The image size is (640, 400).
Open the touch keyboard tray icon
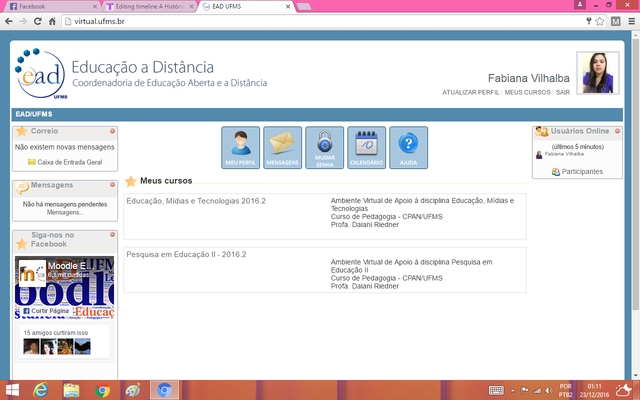pos(496,391)
